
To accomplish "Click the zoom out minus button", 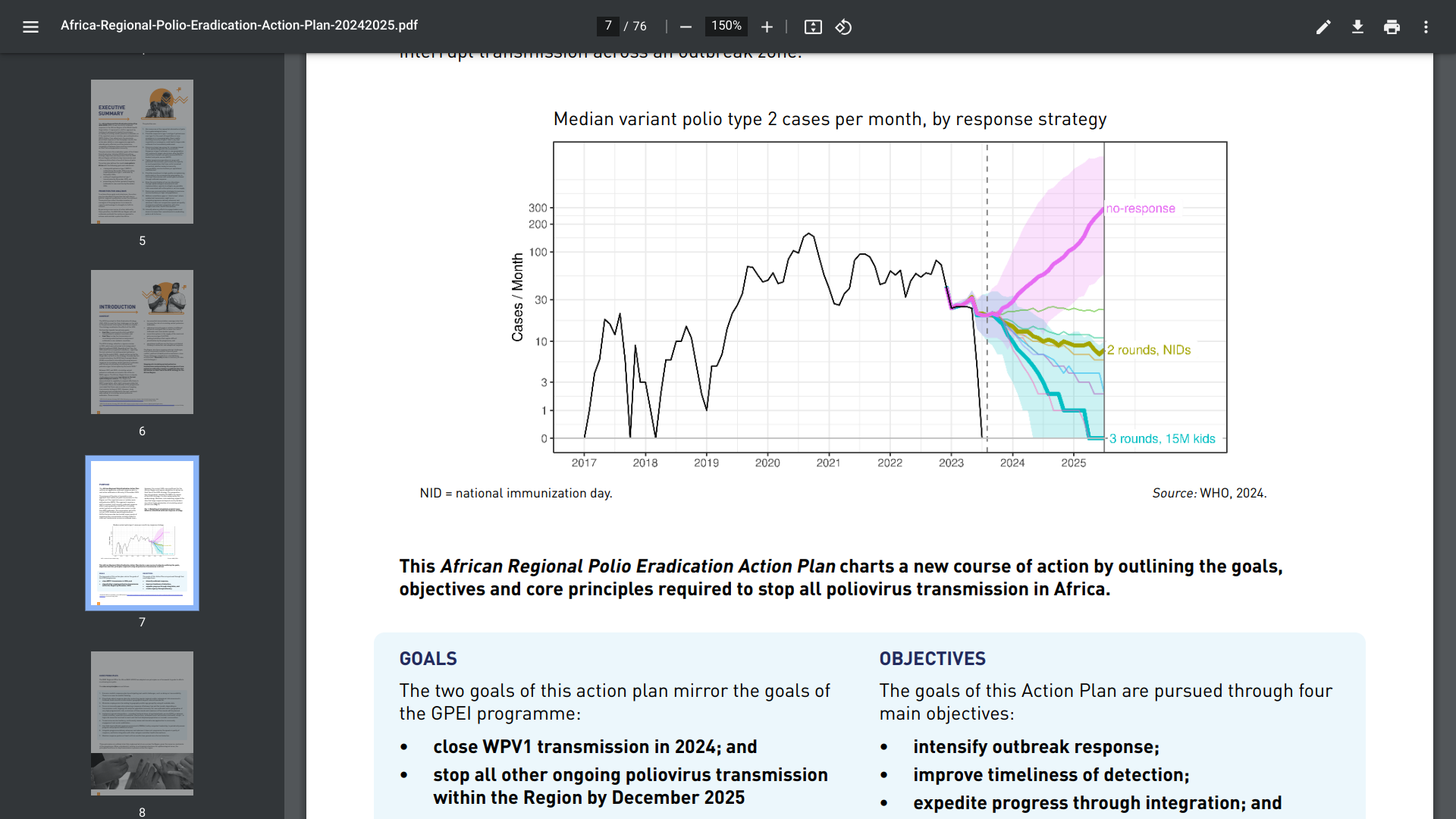I will click(686, 27).
